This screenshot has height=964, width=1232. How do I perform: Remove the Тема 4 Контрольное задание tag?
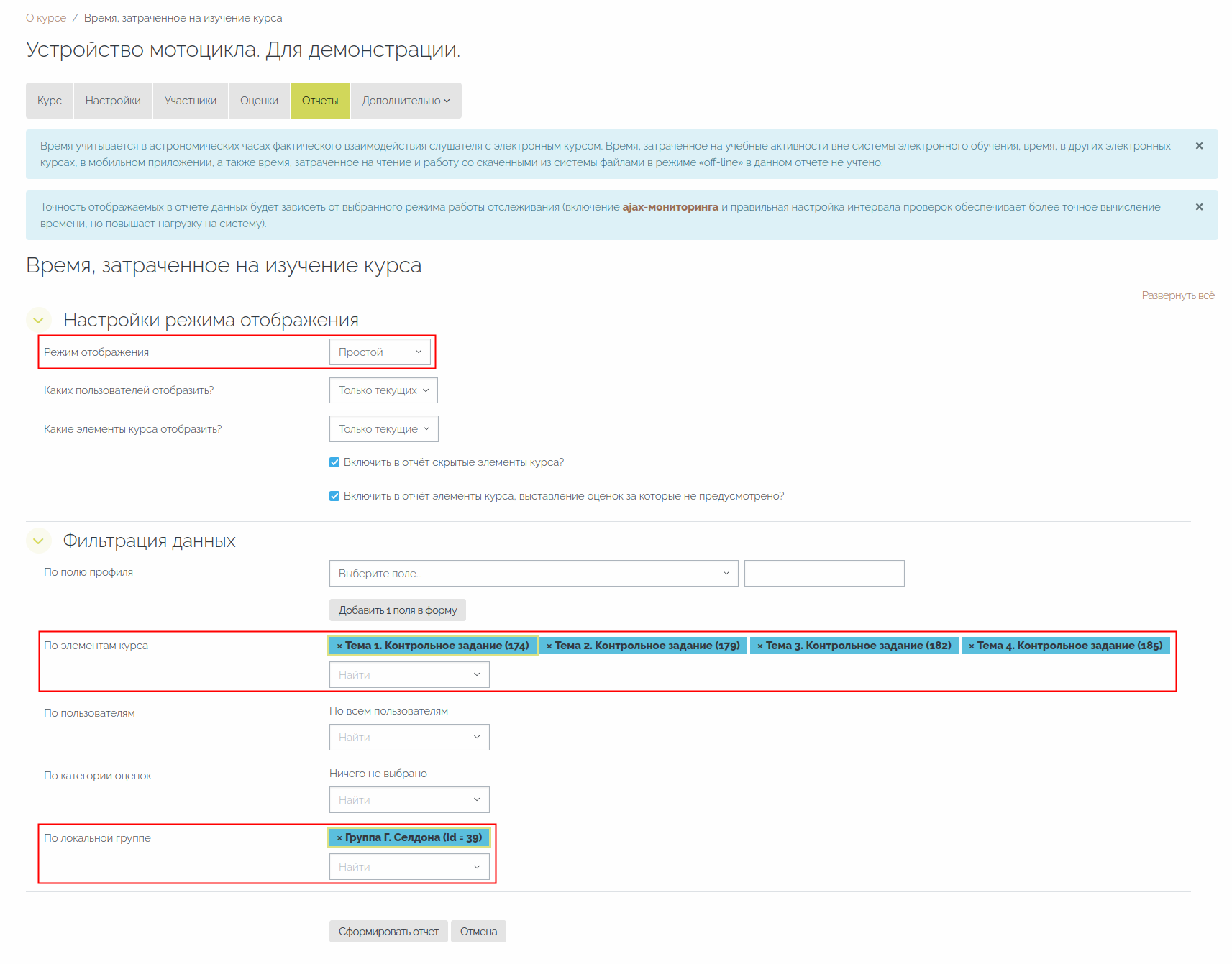coord(971,646)
